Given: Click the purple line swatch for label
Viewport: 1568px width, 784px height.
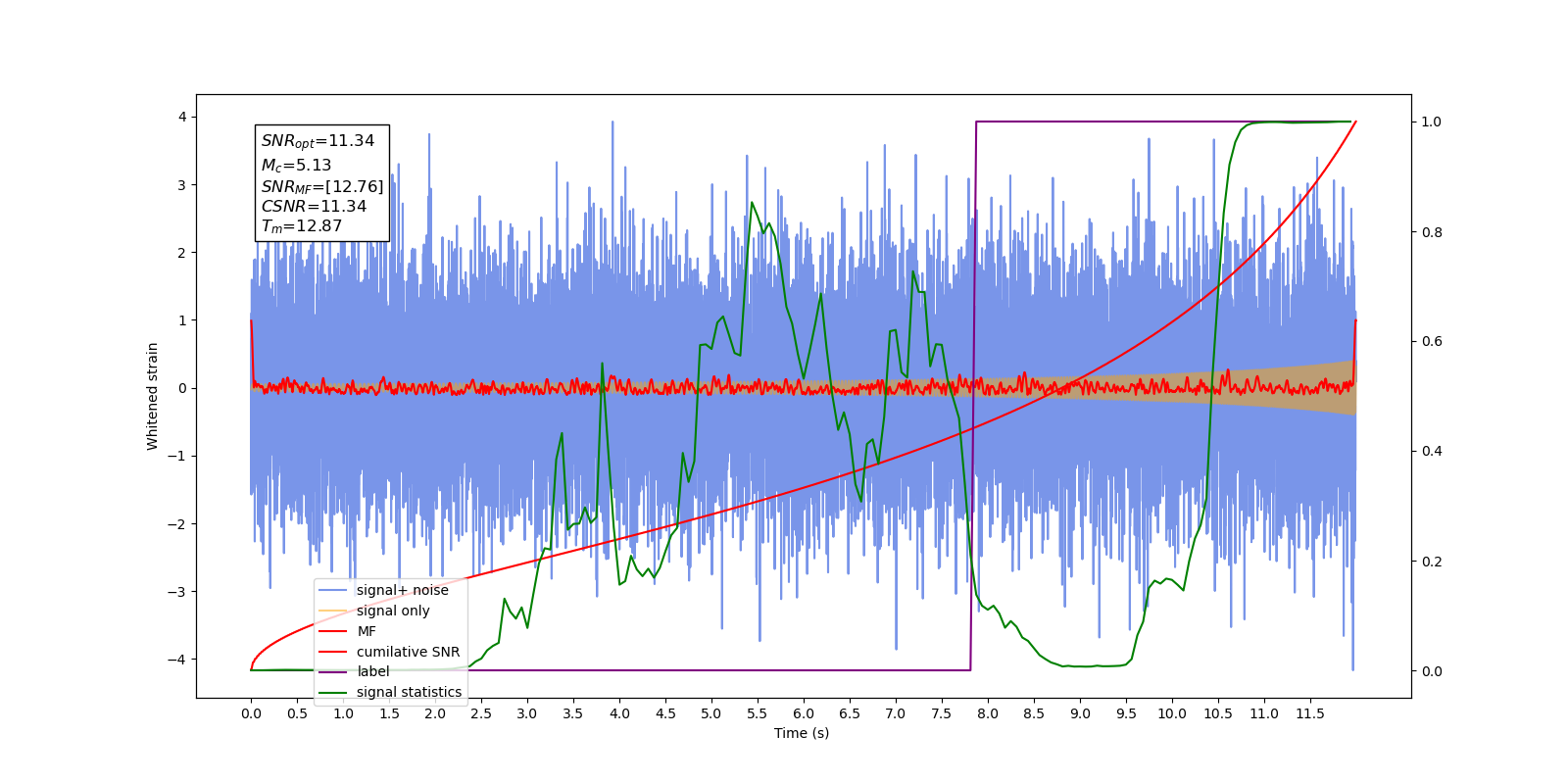Looking at the screenshot, I should [334, 671].
